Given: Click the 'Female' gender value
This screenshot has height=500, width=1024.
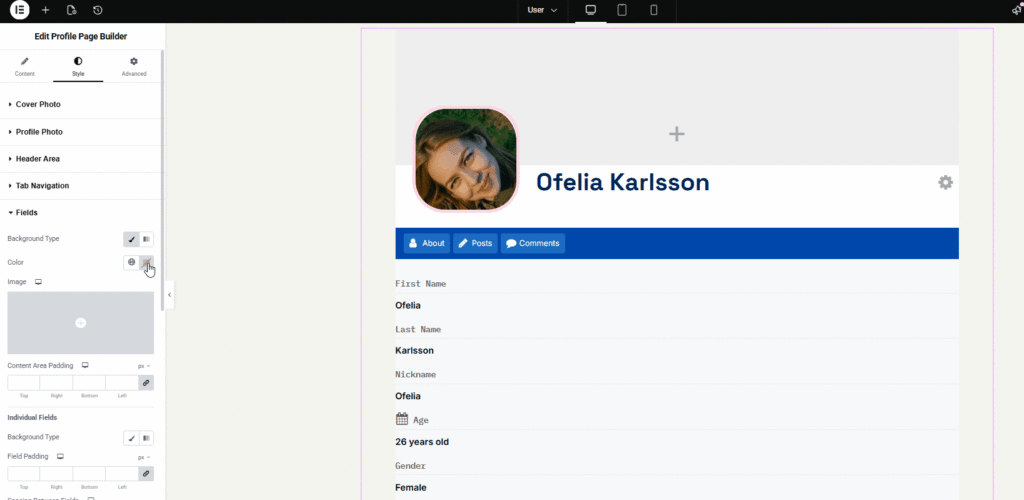Looking at the screenshot, I should [x=411, y=488].
